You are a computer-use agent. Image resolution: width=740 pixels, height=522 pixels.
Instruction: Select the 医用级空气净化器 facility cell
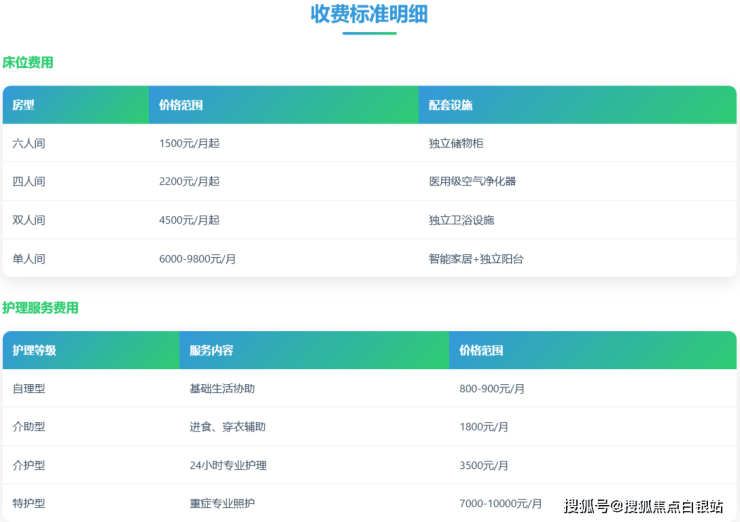pyautogui.click(x=472, y=182)
